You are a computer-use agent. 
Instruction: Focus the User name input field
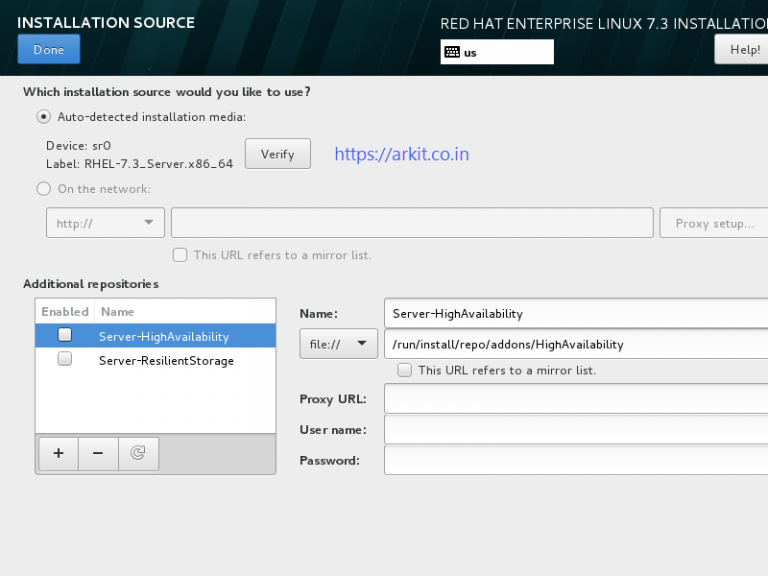[576, 430]
